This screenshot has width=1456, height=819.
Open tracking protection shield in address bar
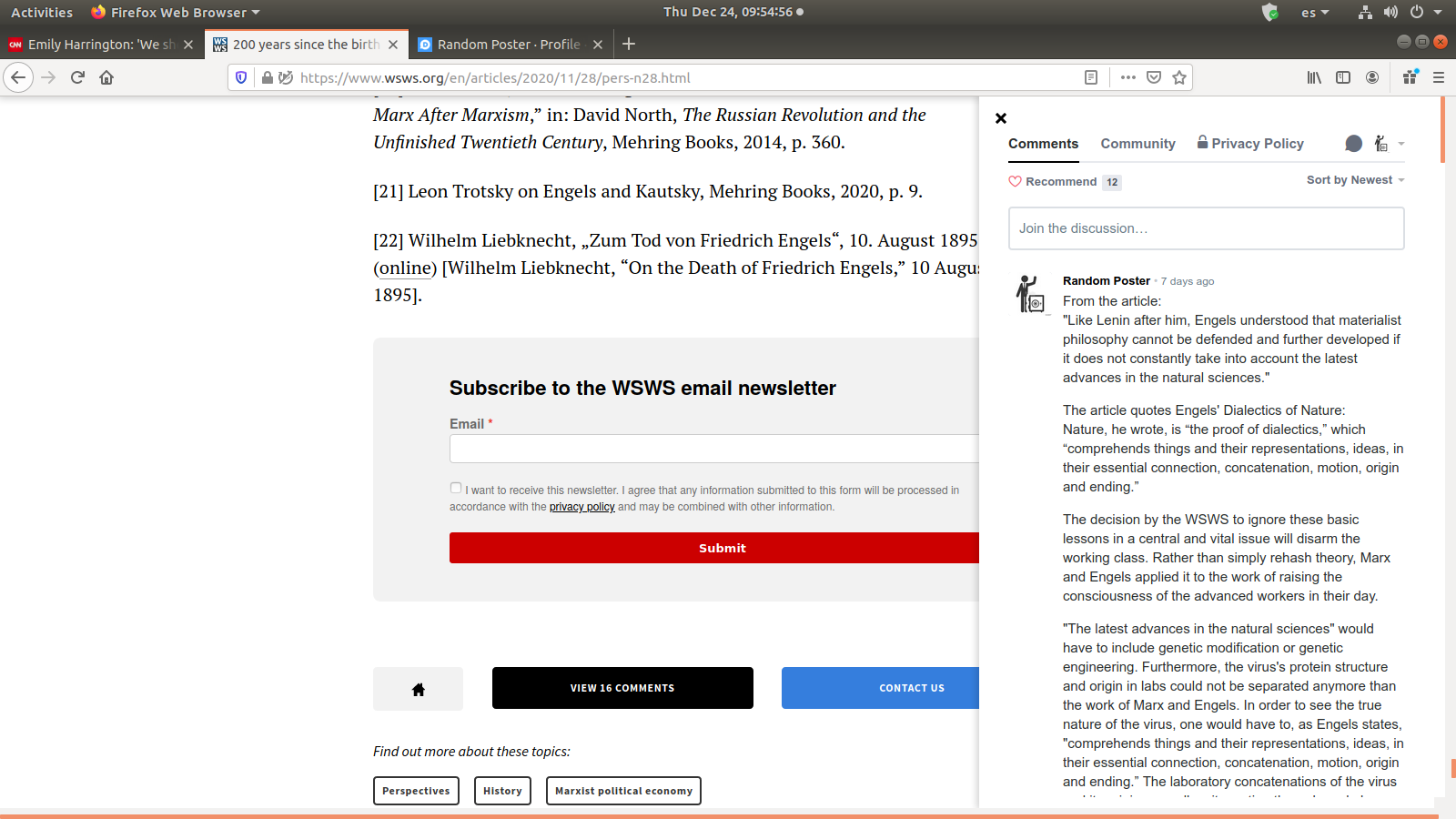point(241,77)
